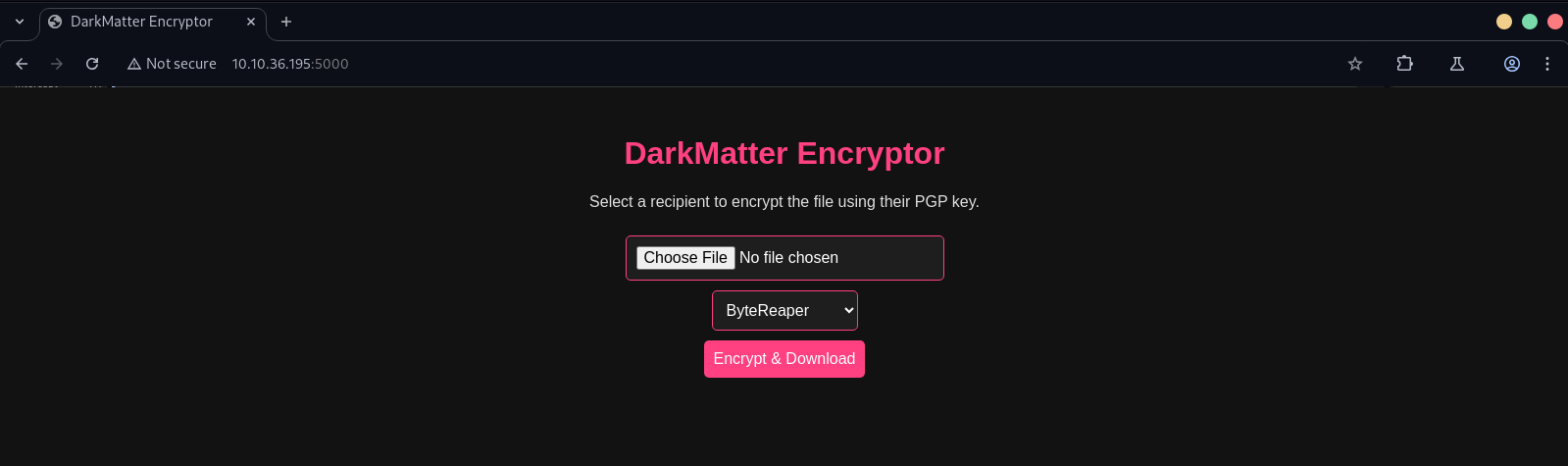Bookmark this page with the star icon

pos(1355,64)
